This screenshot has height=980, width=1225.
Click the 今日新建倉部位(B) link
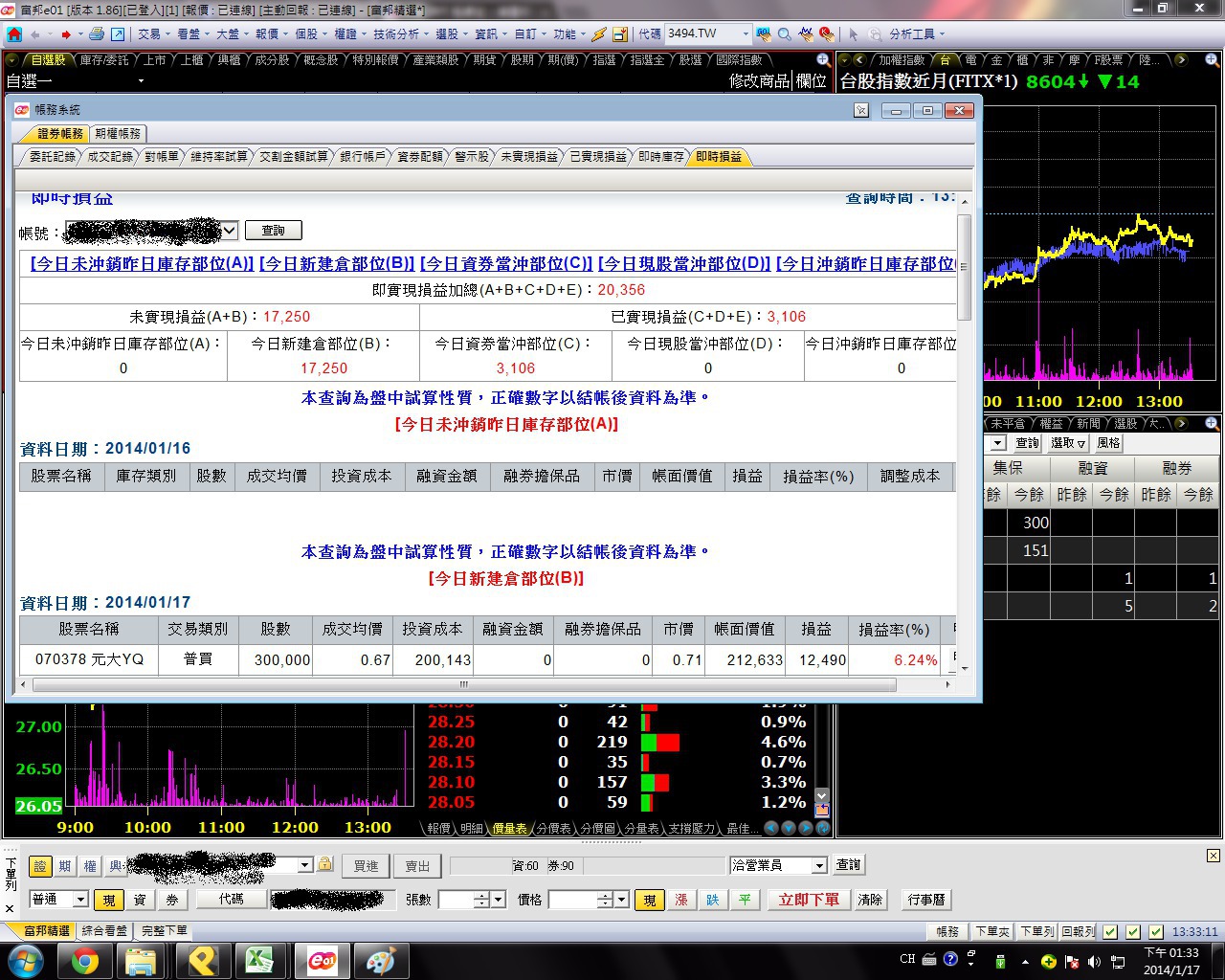[337, 263]
